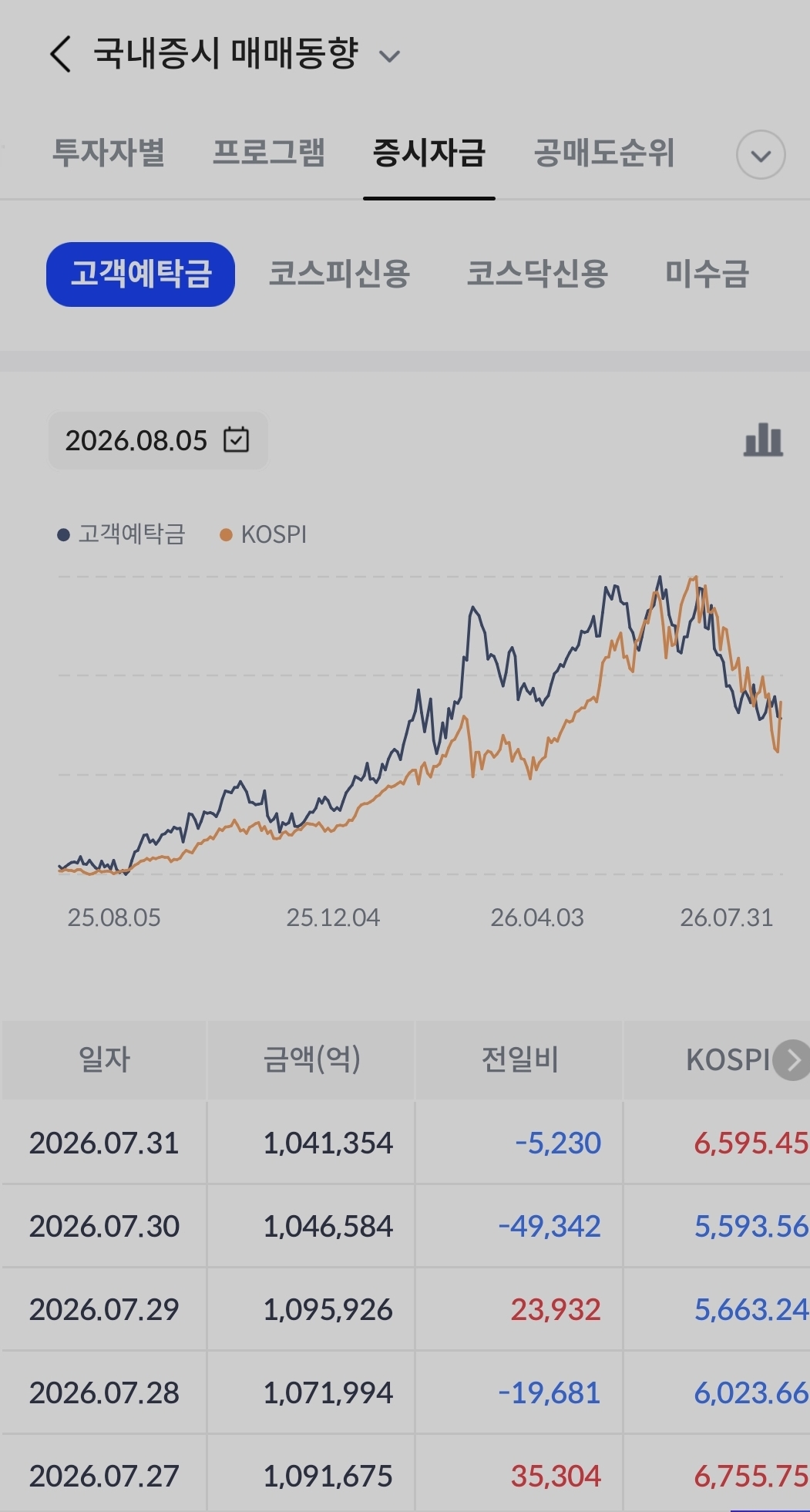Expand the 국내증시 매매동향 title dropdown
This screenshot has width=810, height=1512.
click(x=390, y=56)
